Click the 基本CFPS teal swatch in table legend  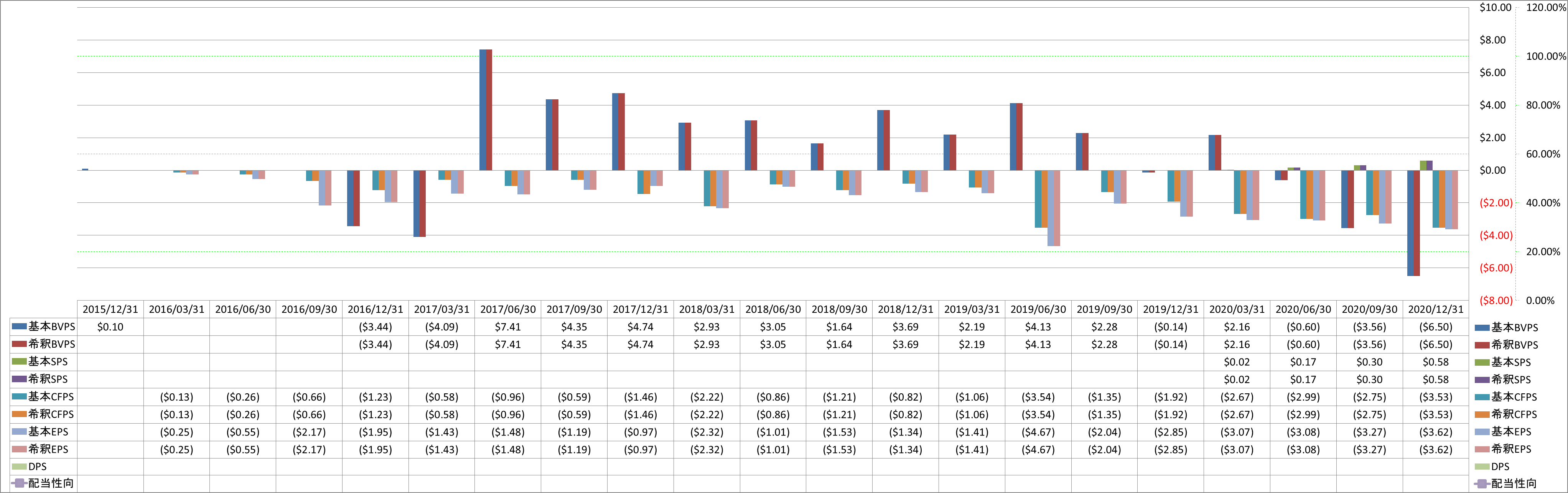19,397
